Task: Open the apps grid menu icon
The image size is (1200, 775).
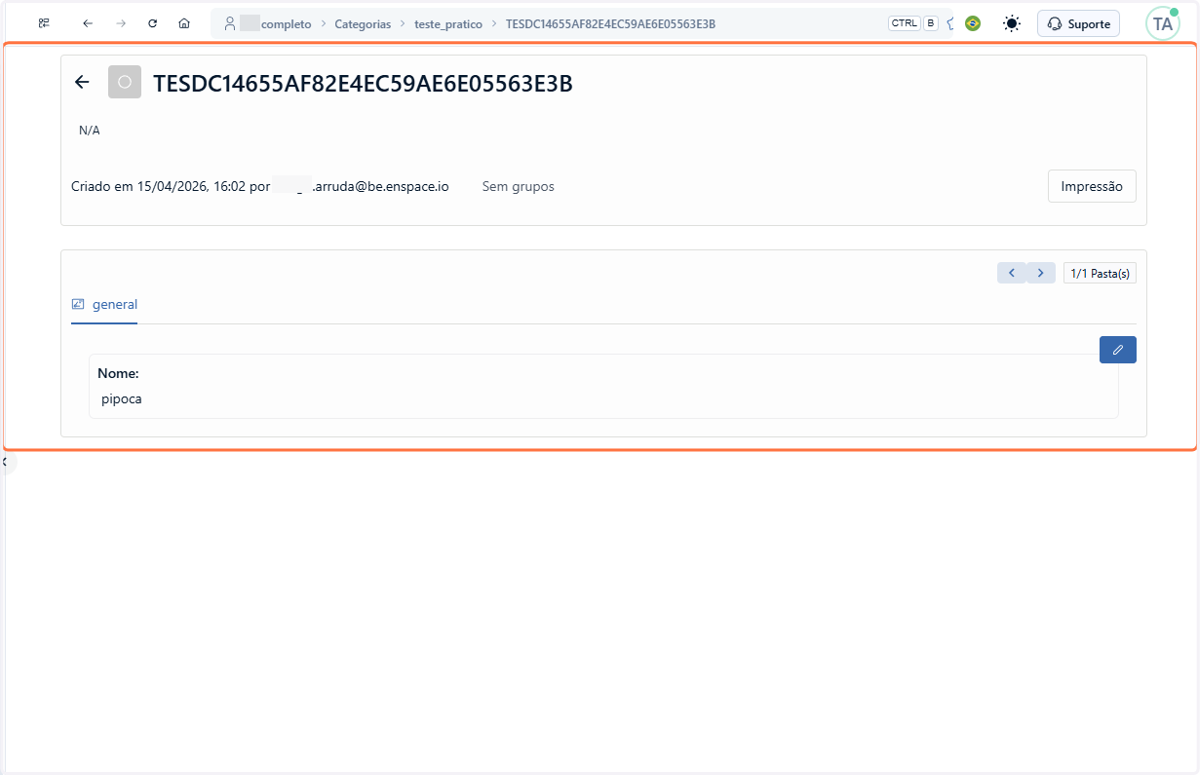Action: 44,23
